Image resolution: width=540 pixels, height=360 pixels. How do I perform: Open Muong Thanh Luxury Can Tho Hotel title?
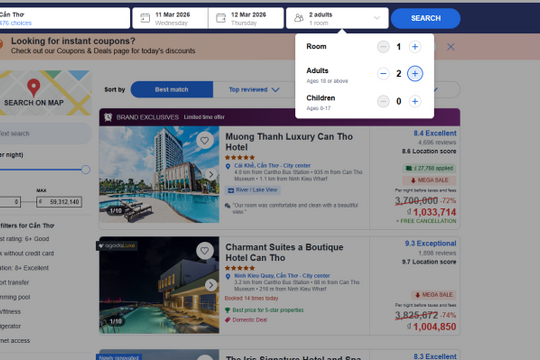pos(289,142)
